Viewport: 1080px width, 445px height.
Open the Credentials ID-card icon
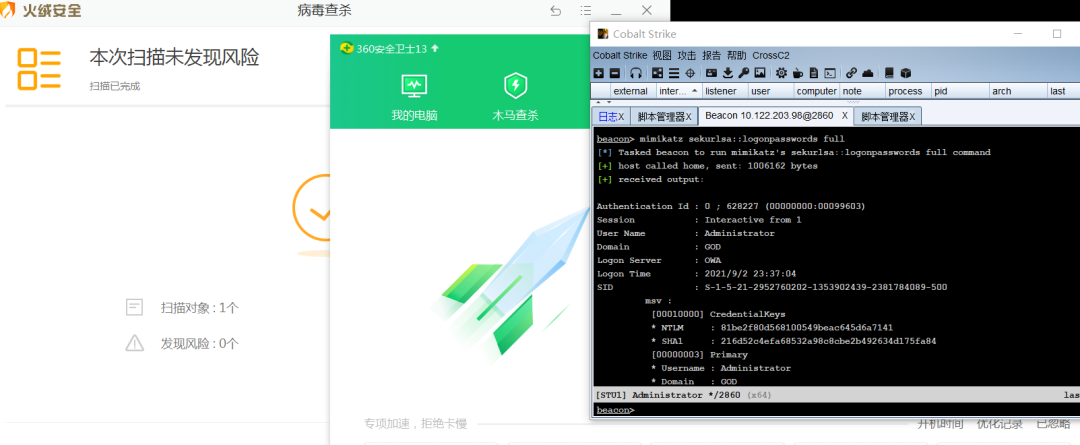712,72
